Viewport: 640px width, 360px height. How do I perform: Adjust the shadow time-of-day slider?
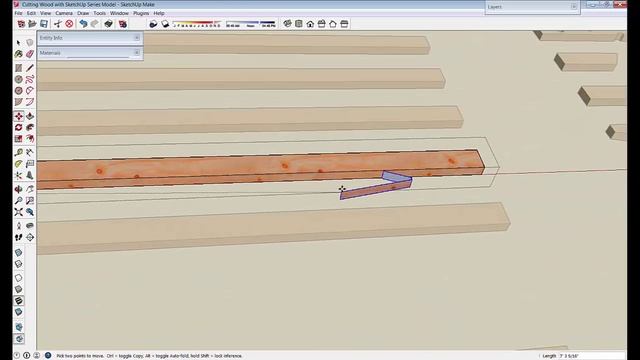251,24
